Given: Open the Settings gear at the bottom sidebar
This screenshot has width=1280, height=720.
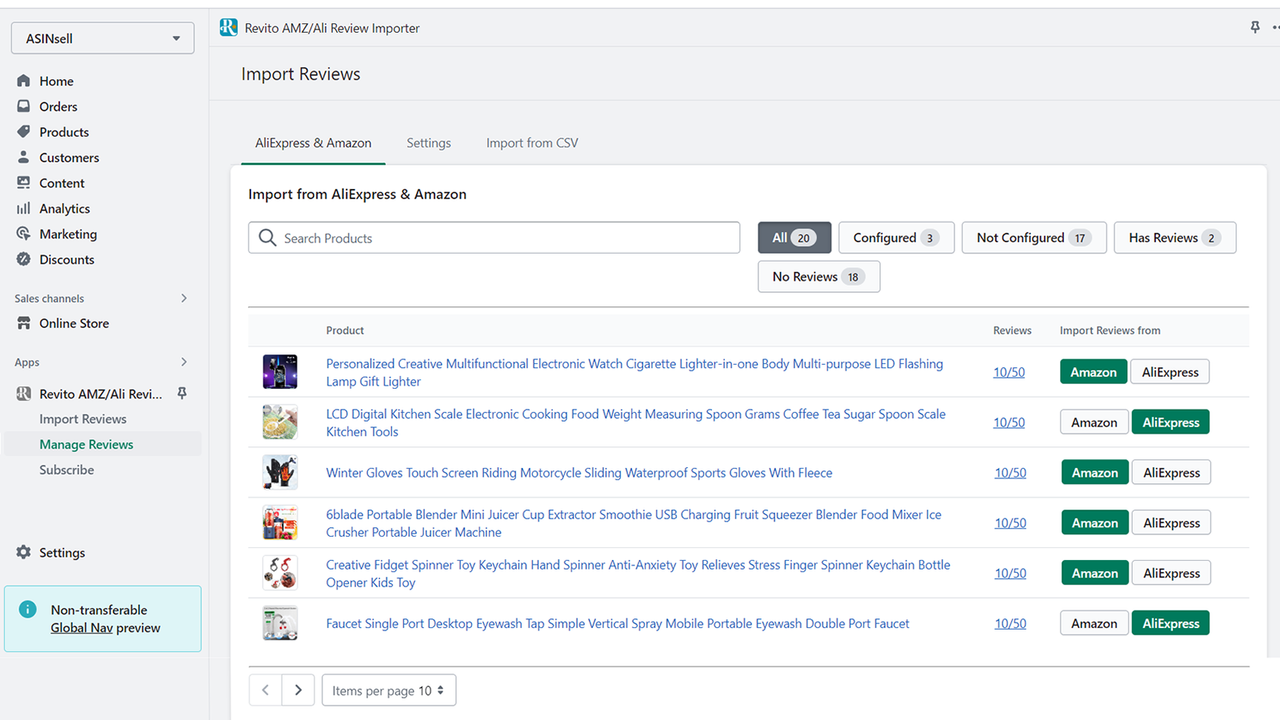Looking at the screenshot, I should [x=23, y=552].
